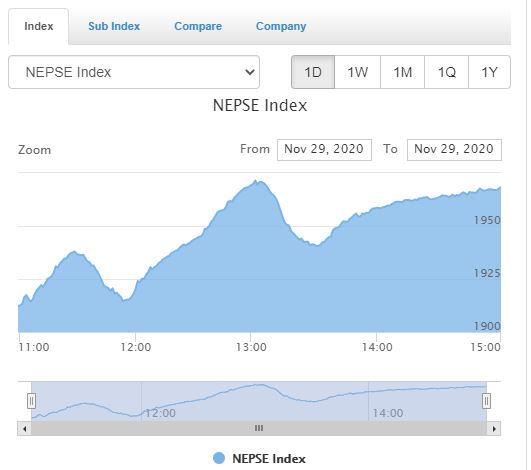
Task: Open the Compare tab
Action: (x=198, y=26)
